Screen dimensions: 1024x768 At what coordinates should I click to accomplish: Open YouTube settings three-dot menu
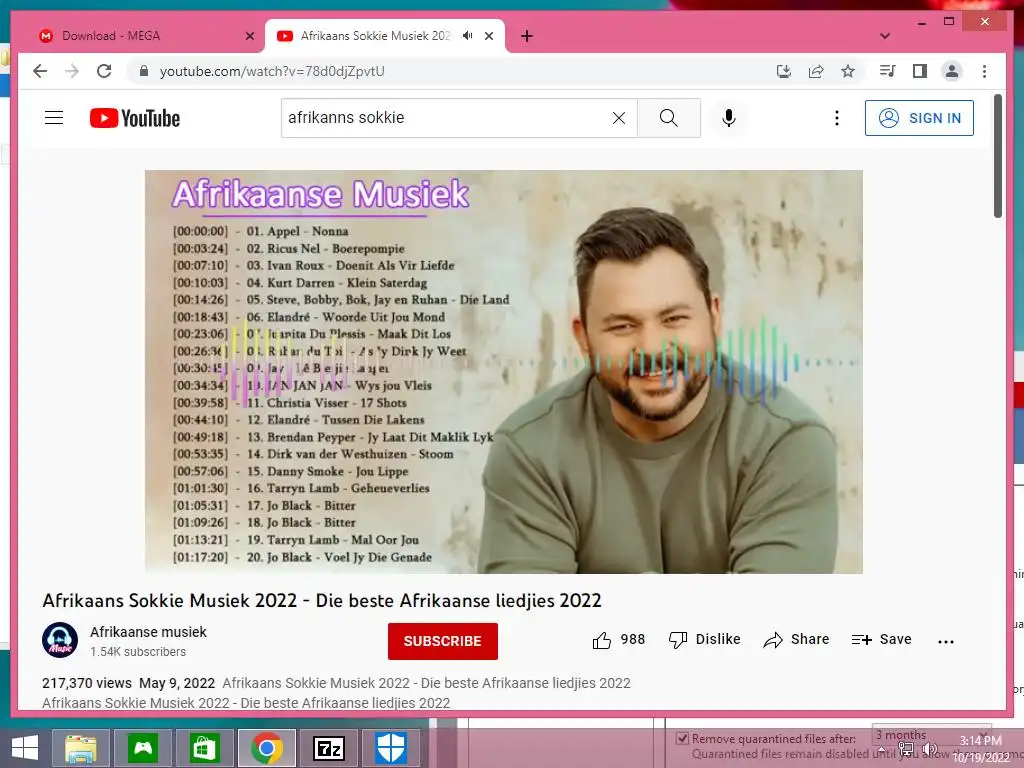[837, 118]
